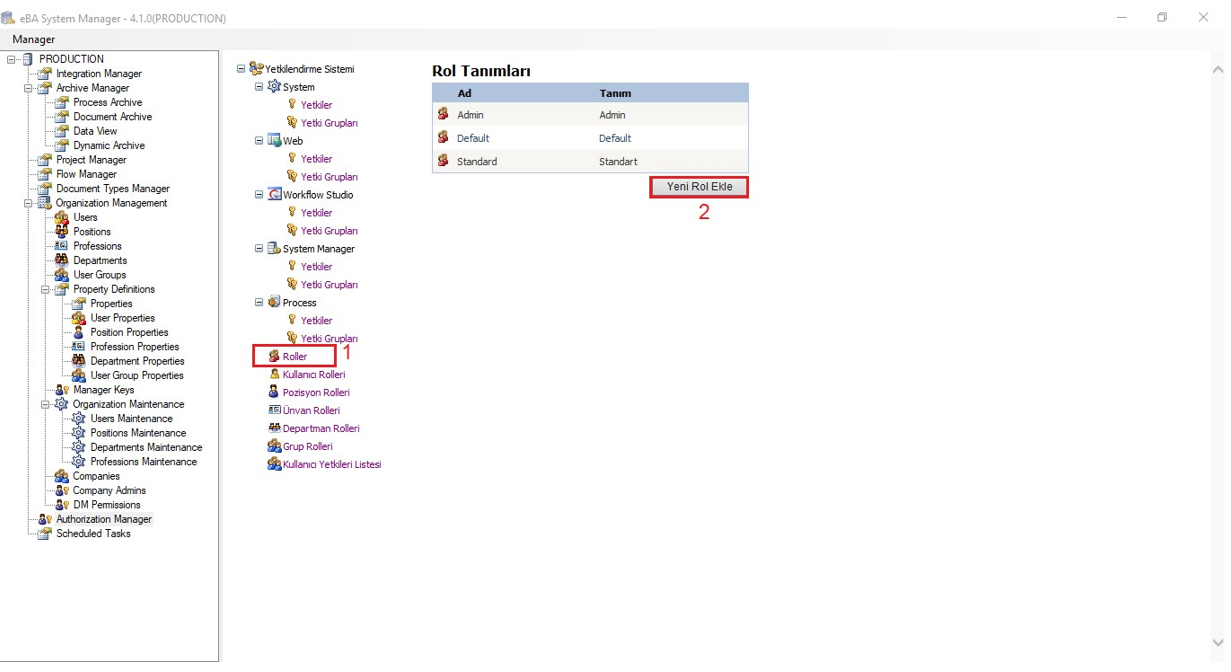The image size is (1231, 672).
Task: Collapse the Archive Manager tree node
Action: [x=29, y=88]
